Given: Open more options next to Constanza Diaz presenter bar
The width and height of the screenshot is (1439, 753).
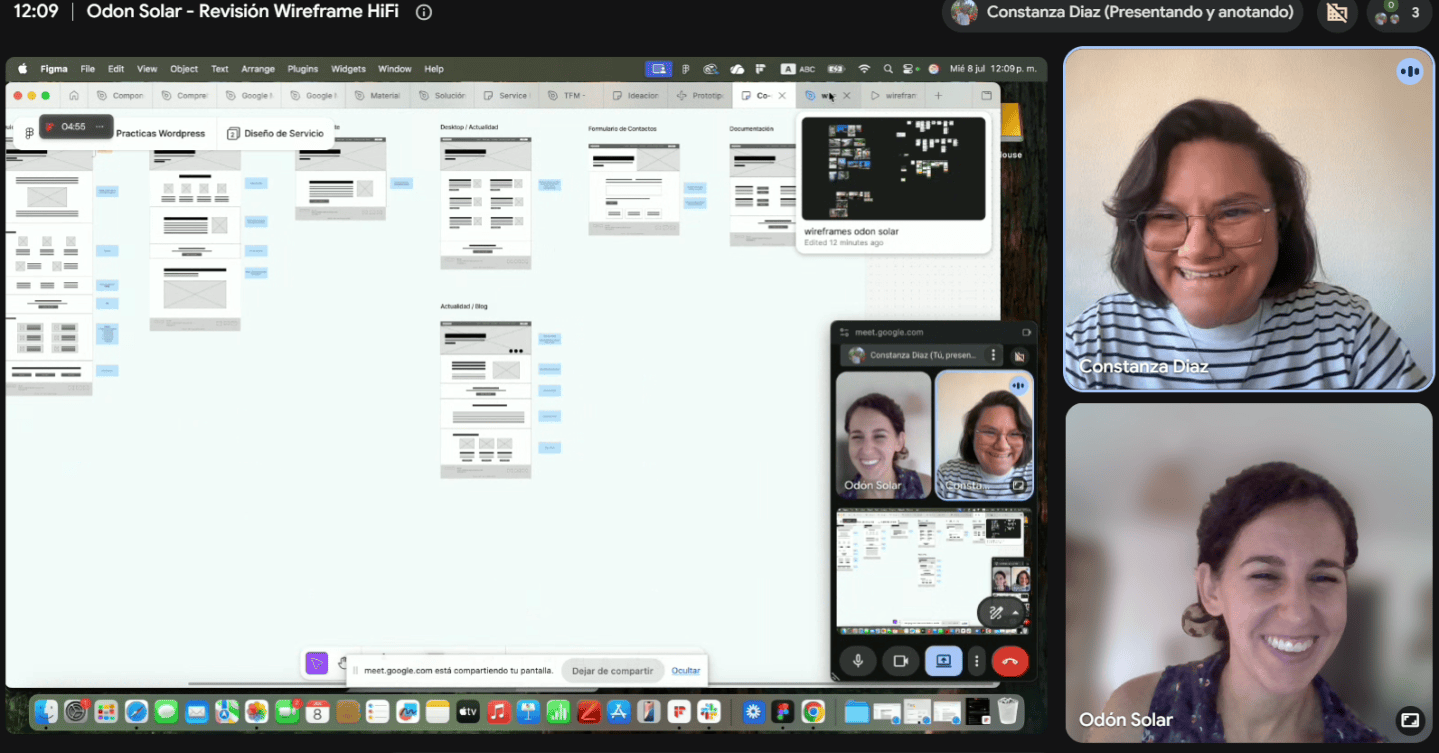Looking at the screenshot, I should pos(993,355).
